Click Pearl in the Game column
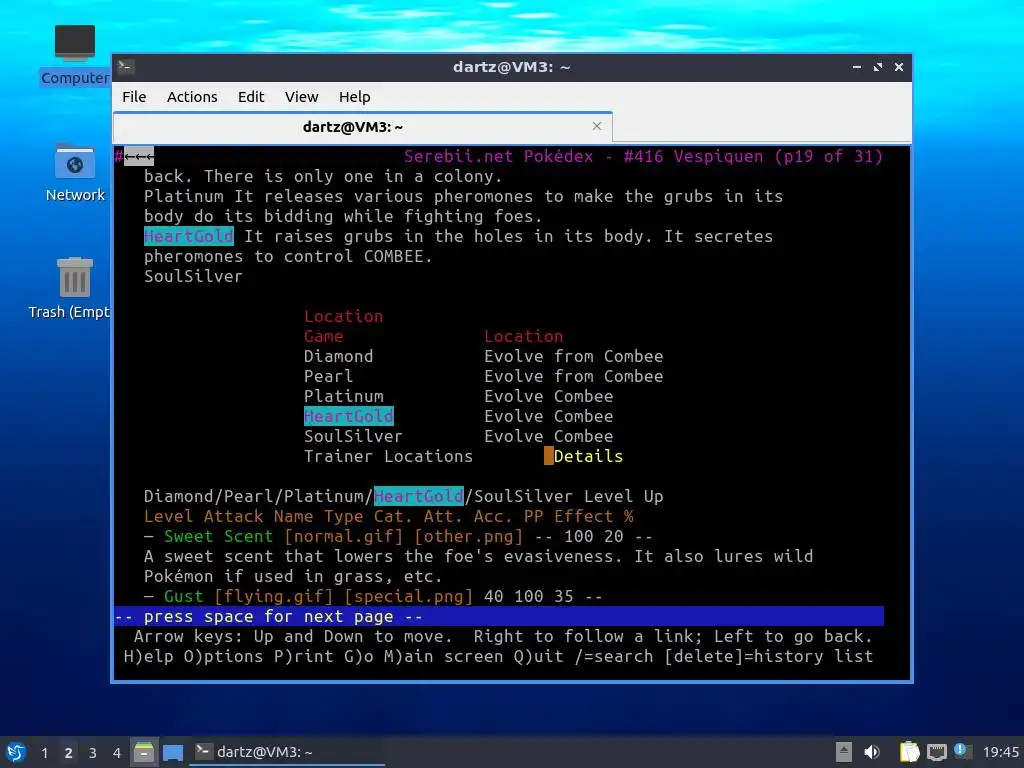 pyautogui.click(x=328, y=376)
